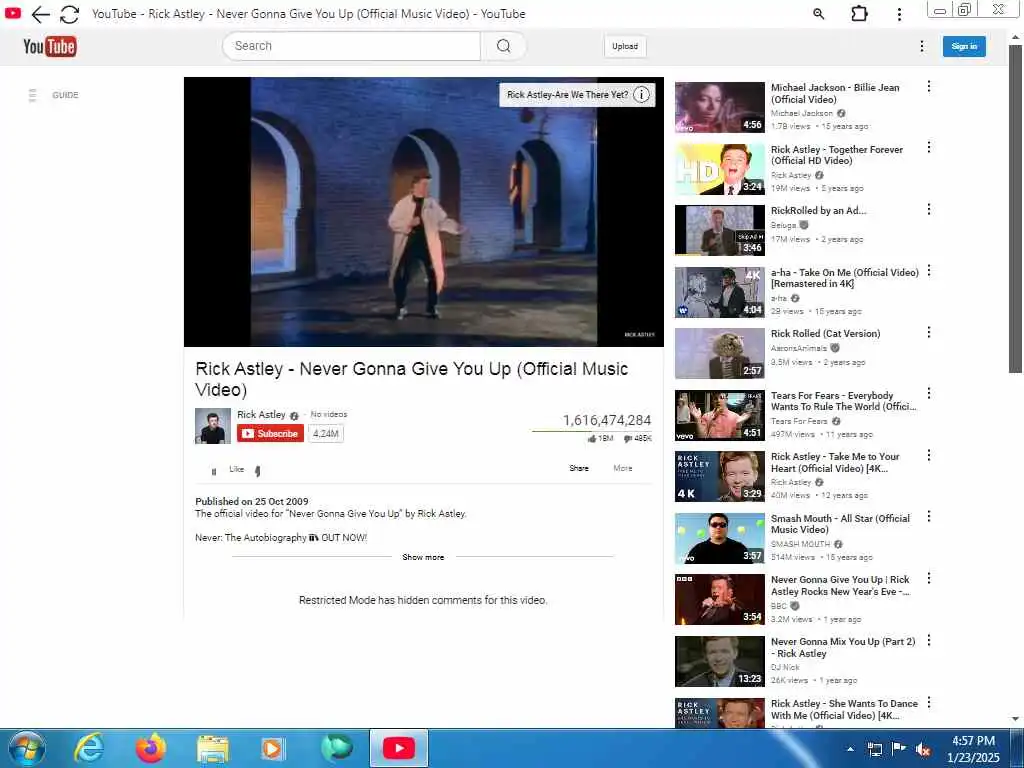Click the Like label
The image size is (1024, 768).
tap(236, 469)
